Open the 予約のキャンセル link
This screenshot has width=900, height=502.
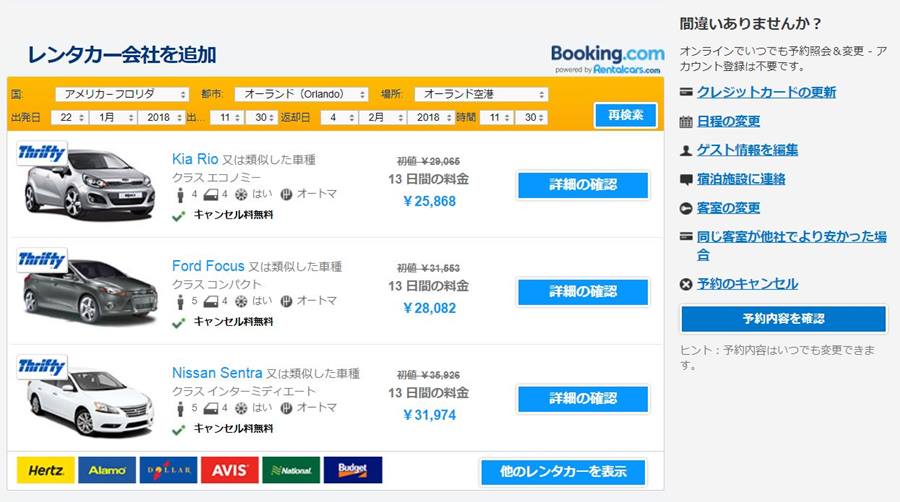pyautogui.click(x=747, y=283)
